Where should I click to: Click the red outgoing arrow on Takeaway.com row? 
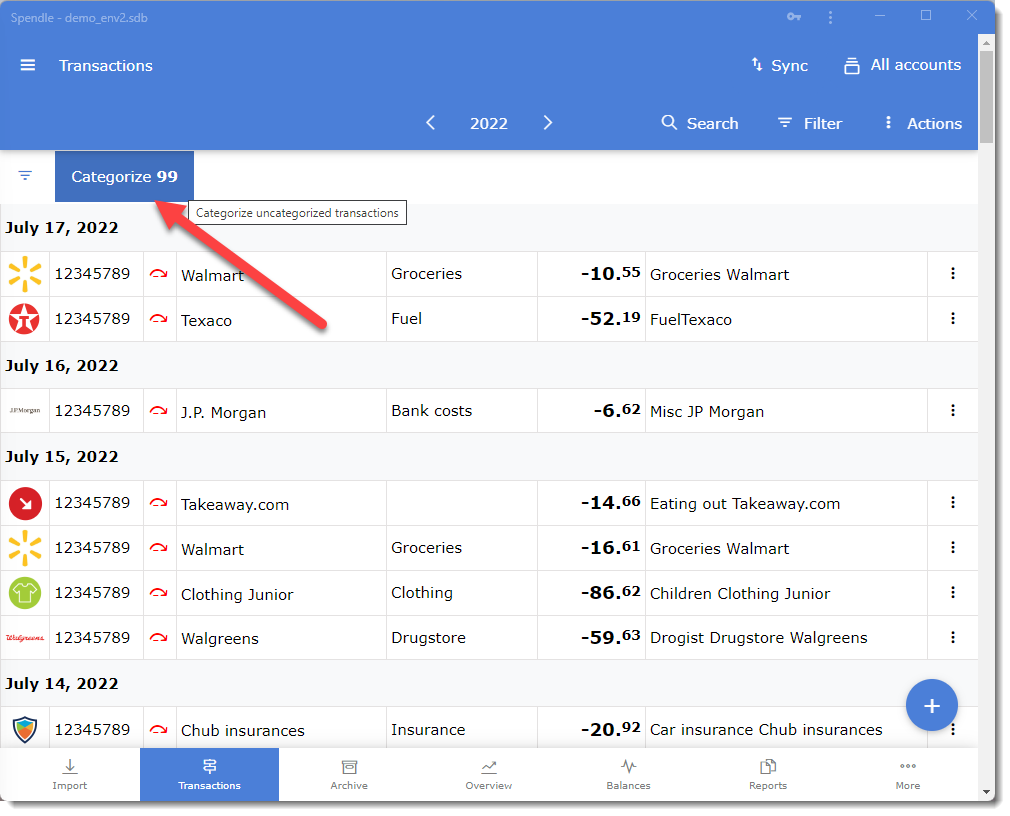[x=159, y=503]
